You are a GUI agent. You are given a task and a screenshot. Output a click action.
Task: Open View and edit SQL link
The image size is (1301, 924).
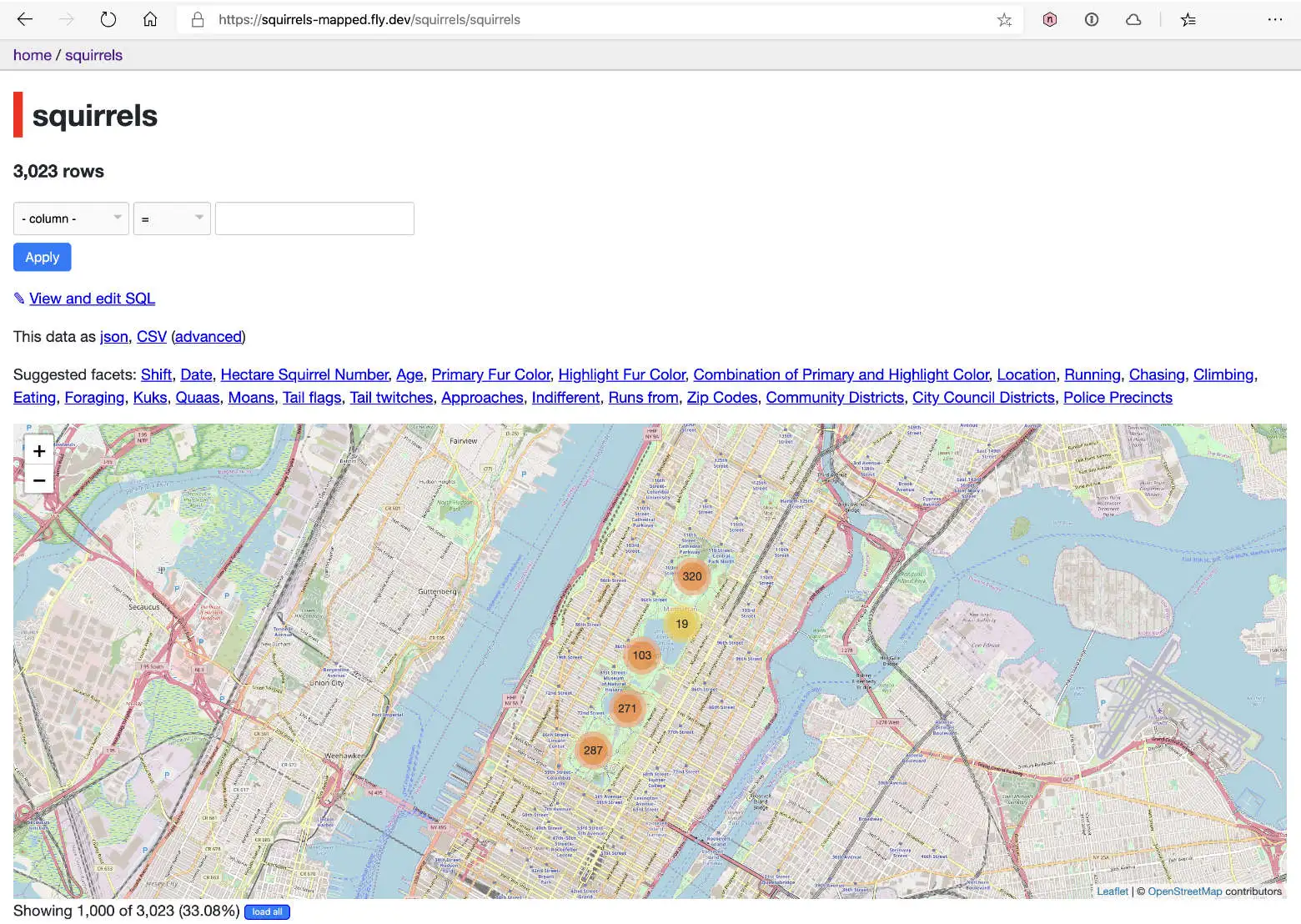(x=92, y=299)
